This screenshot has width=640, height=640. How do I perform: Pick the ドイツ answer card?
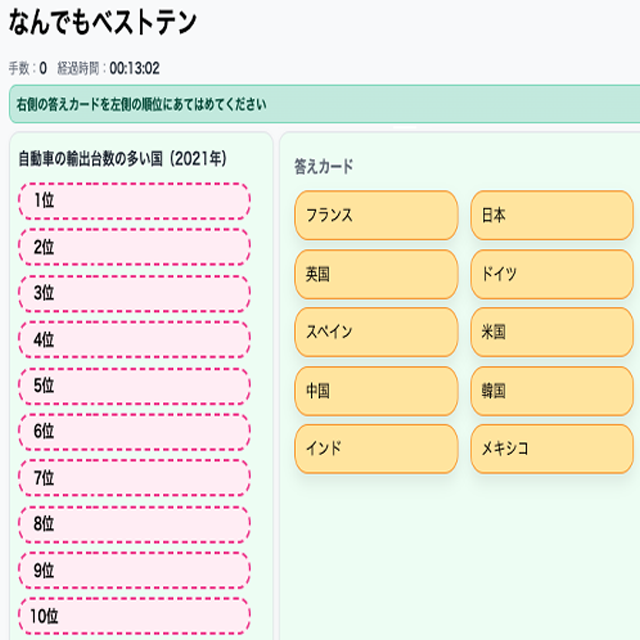tap(551, 274)
